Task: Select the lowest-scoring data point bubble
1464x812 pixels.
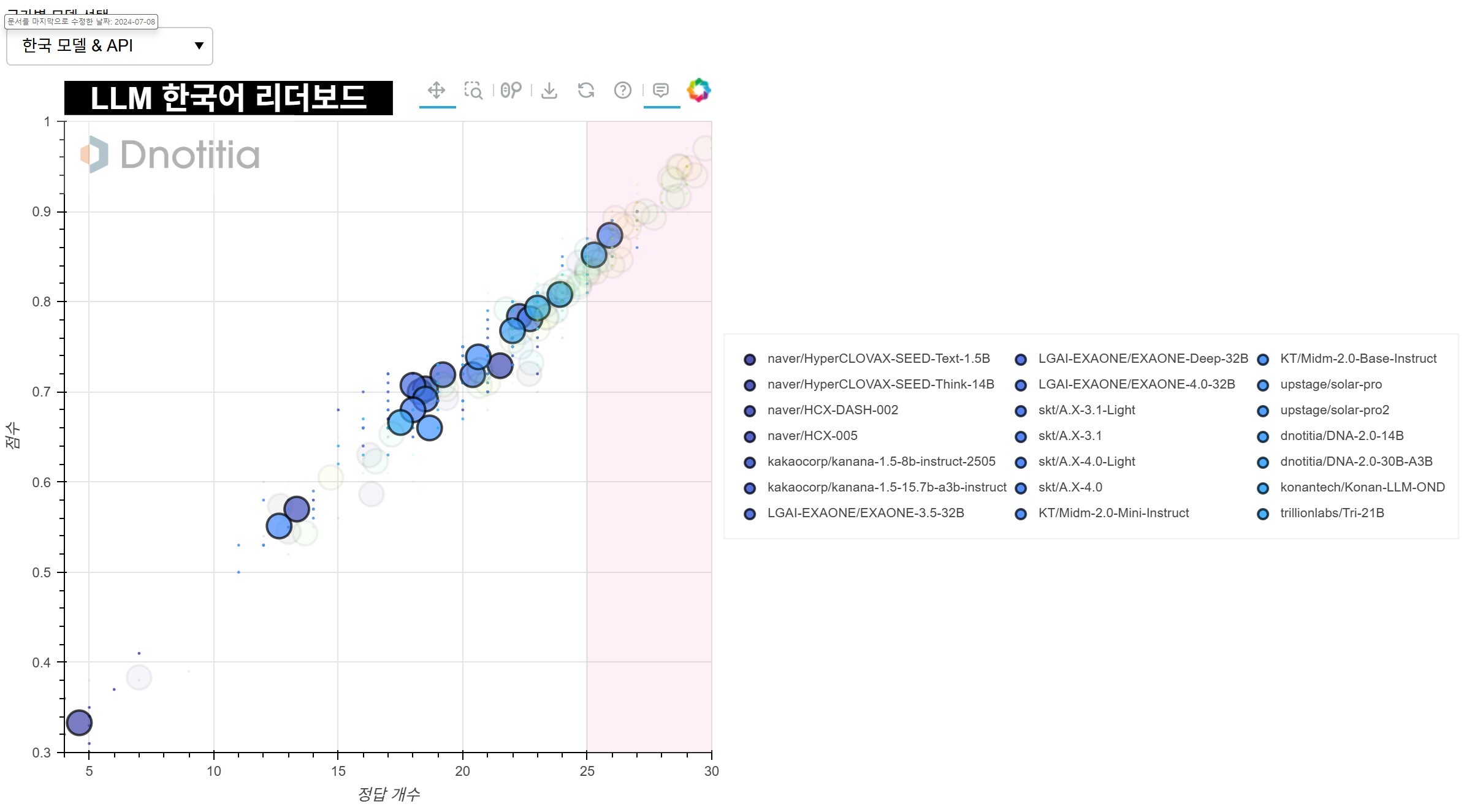Action: (x=79, y=723)
